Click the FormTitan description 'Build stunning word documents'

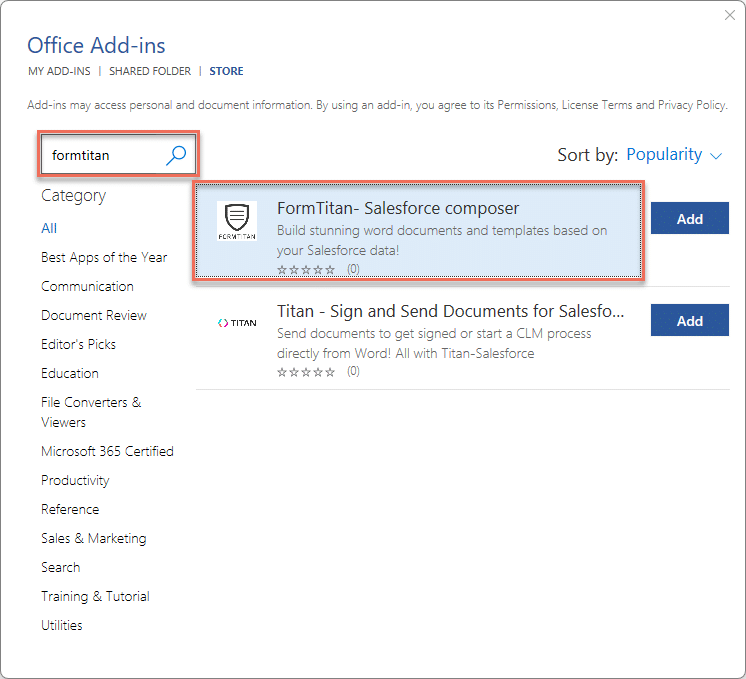coord(442,240)
